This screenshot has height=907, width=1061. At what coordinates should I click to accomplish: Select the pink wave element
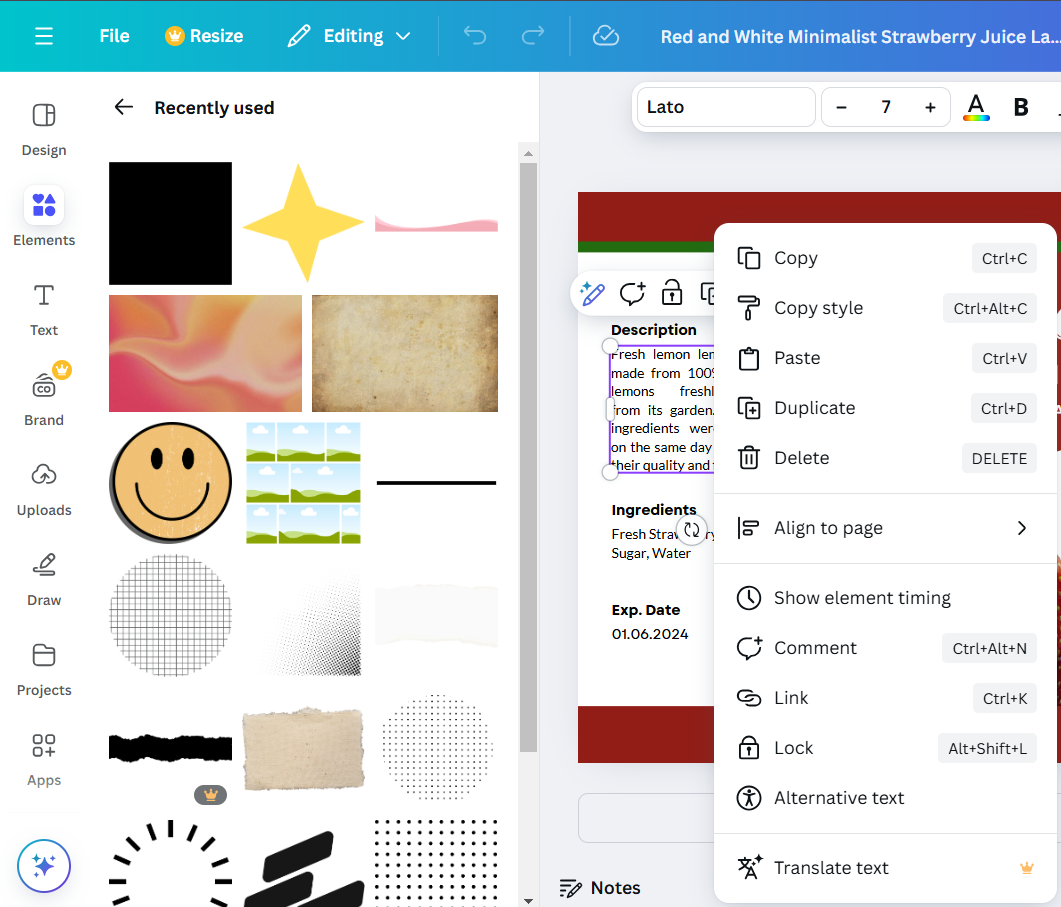(436, 224)
